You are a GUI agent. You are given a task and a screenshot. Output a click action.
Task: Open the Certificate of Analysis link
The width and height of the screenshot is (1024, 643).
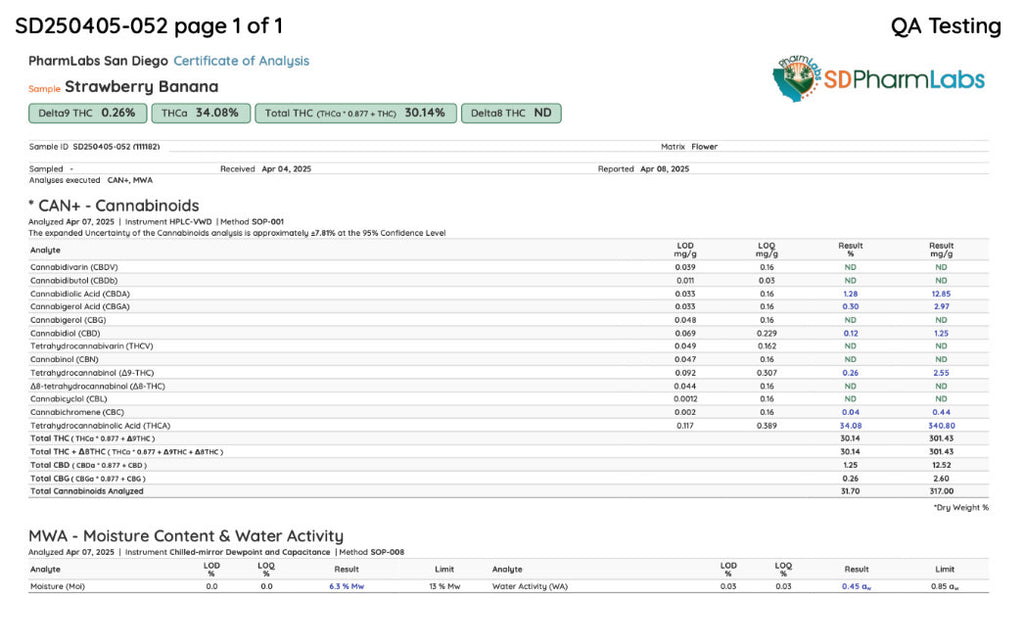(241, 61)
